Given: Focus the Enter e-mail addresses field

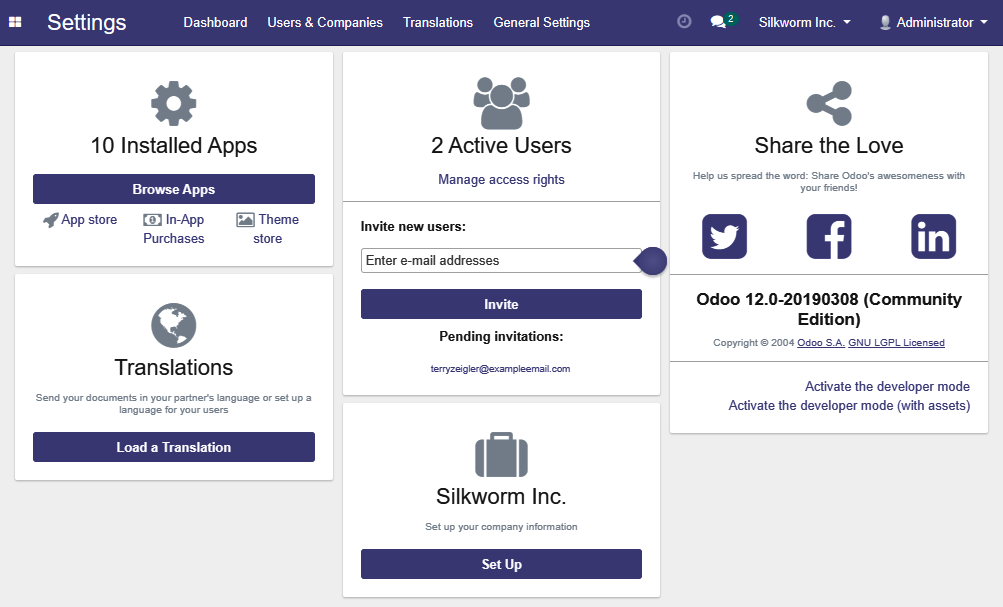Looking at the screenshot, I should point(502,261).
